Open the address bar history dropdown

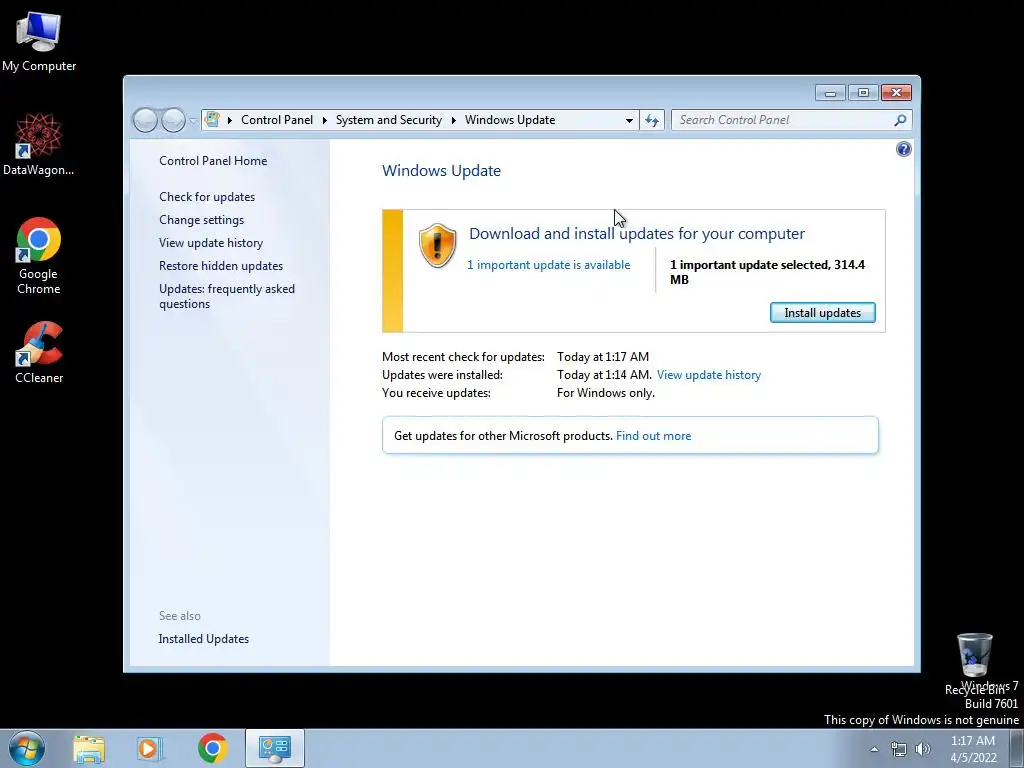[x=629, y=120]
